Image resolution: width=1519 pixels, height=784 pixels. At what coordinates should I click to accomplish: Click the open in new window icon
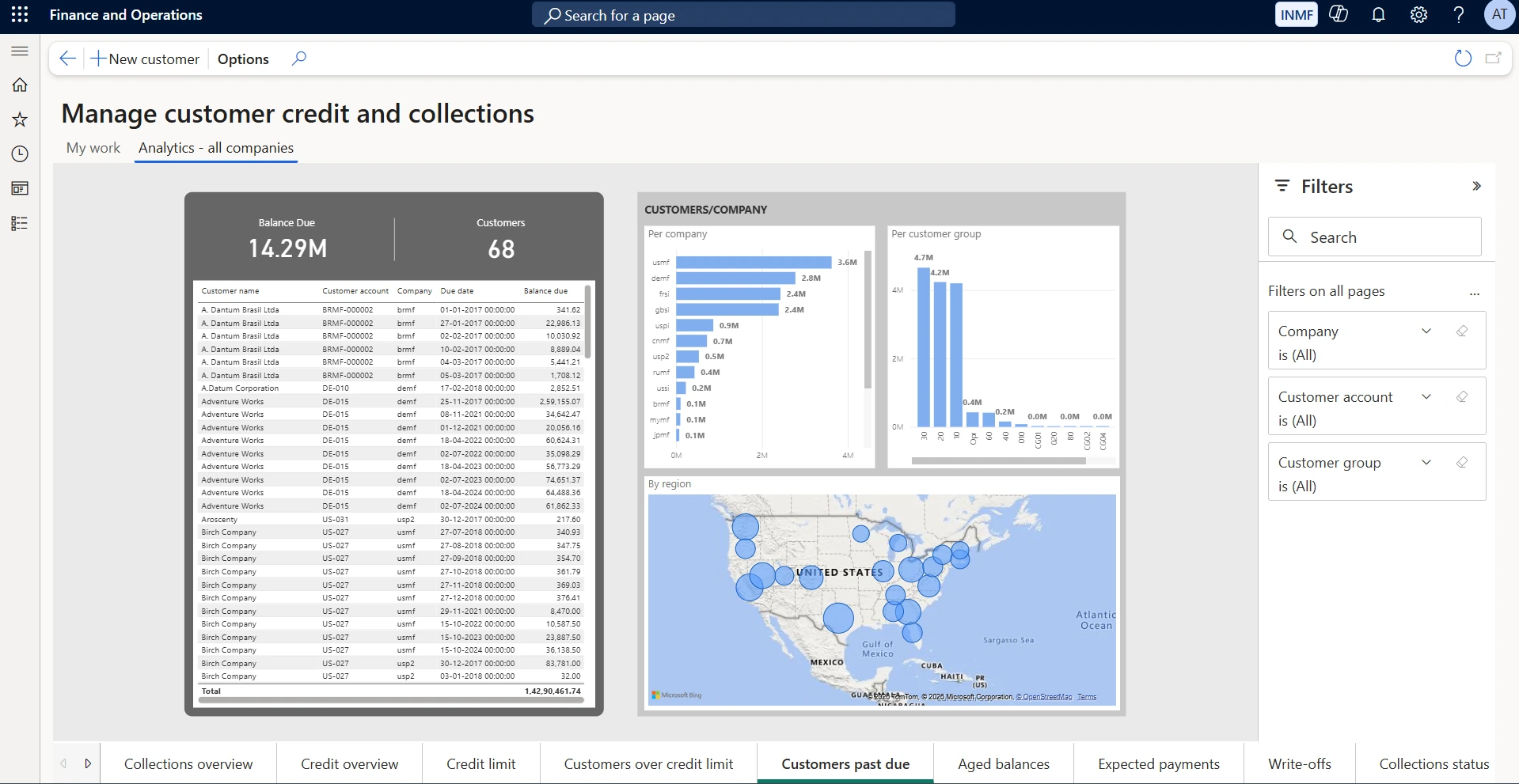point(1494,59)
